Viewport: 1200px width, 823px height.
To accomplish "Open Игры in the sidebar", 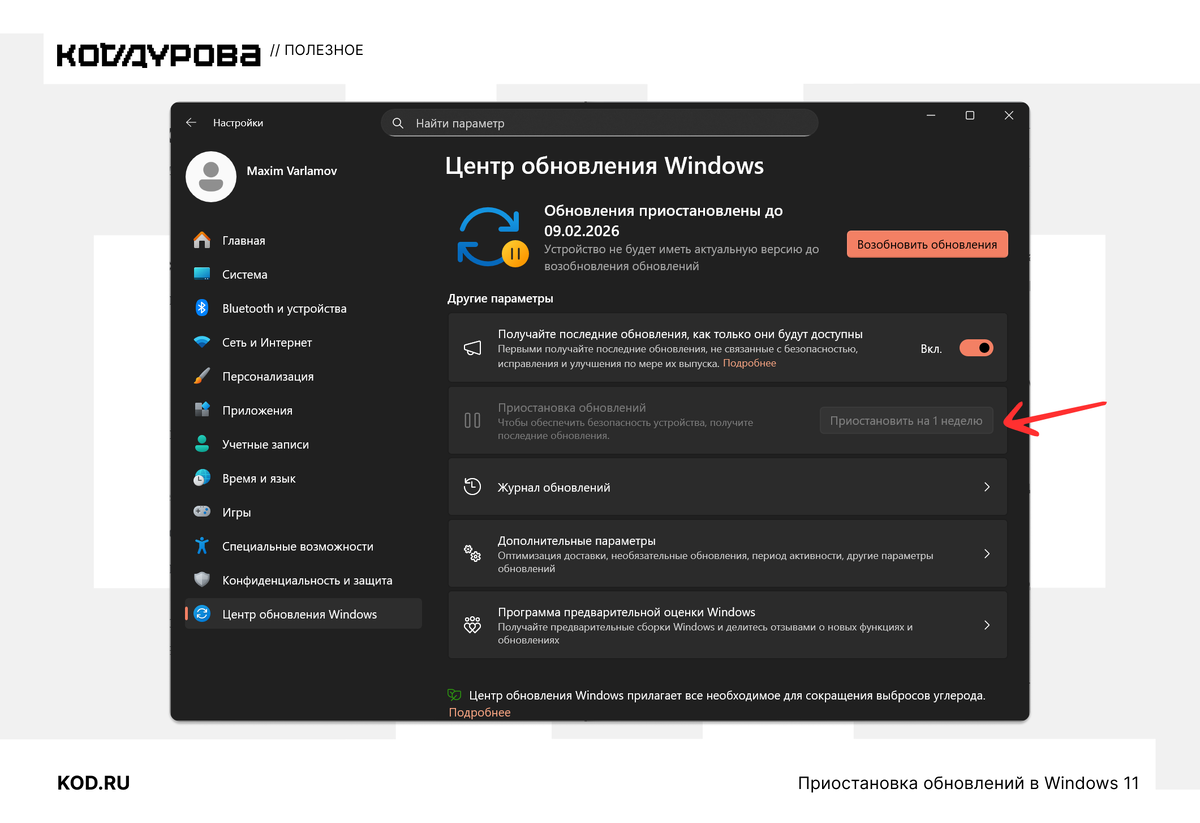I will 303,513.
